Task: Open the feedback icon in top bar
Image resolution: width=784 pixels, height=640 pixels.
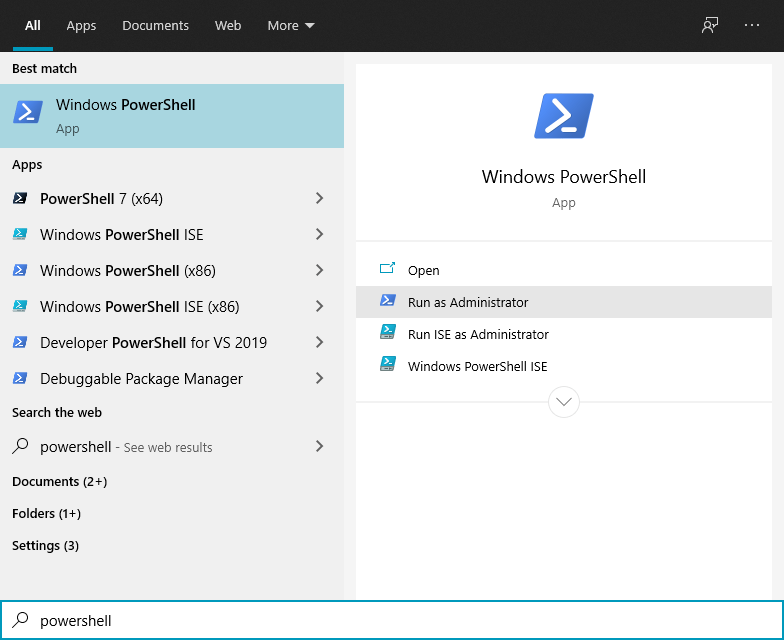Action: click(710, 26)
